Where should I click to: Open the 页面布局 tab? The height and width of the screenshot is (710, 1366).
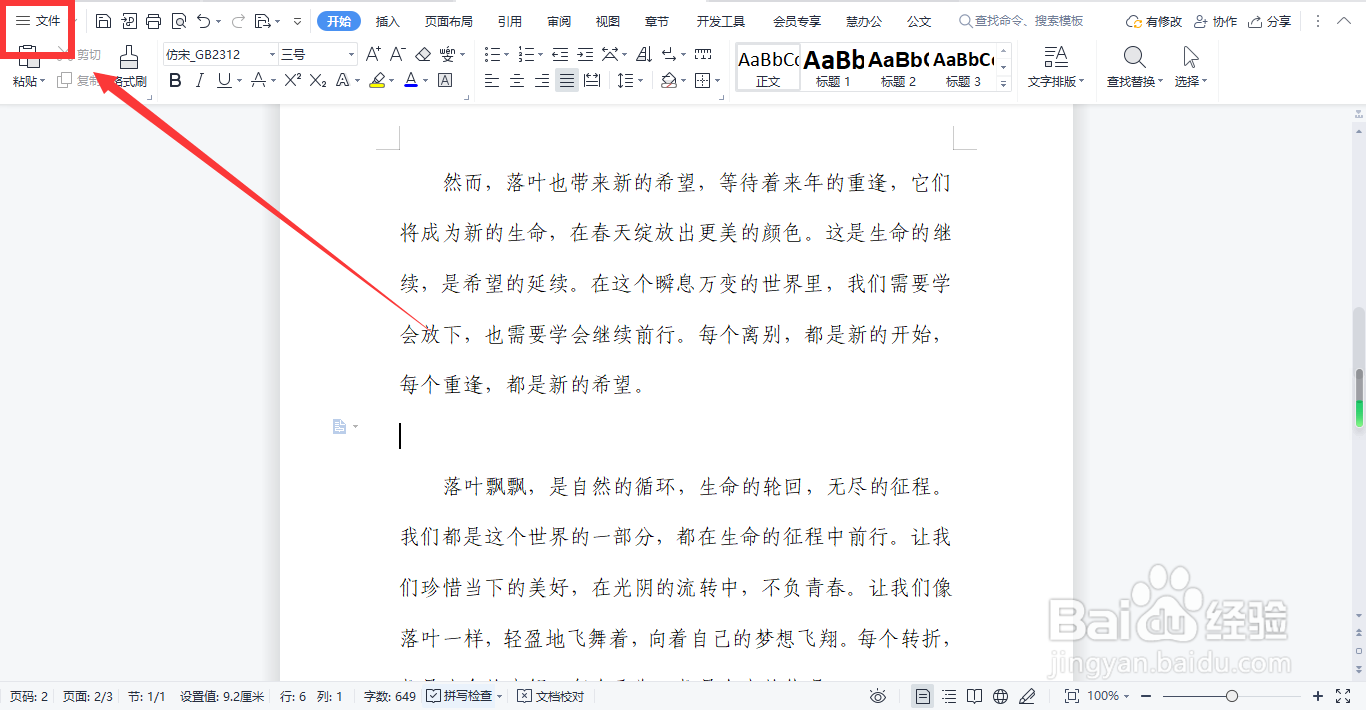pyautogui.click(x=448, y=21)
